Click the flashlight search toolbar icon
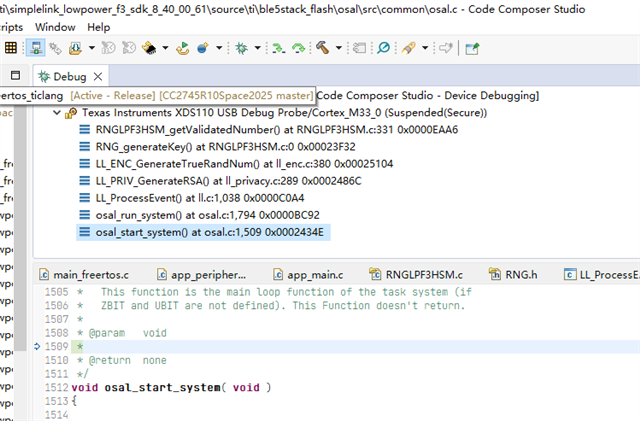640x421 pixels. point(409,48)
